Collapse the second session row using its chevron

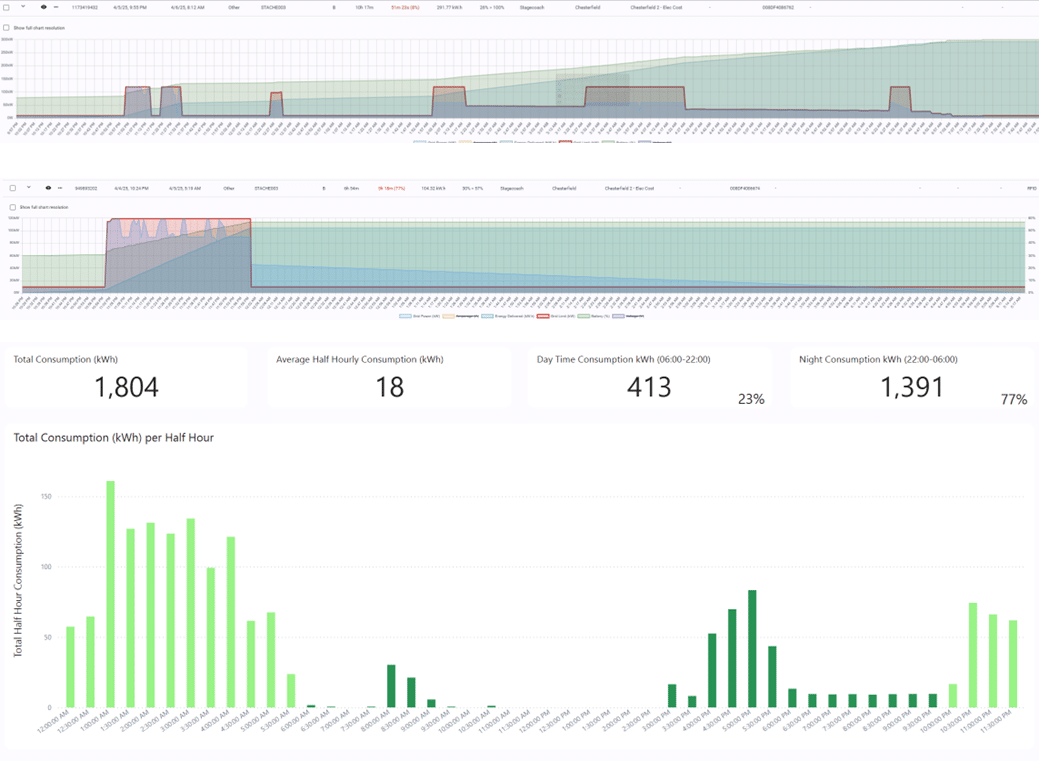point(28,187)
